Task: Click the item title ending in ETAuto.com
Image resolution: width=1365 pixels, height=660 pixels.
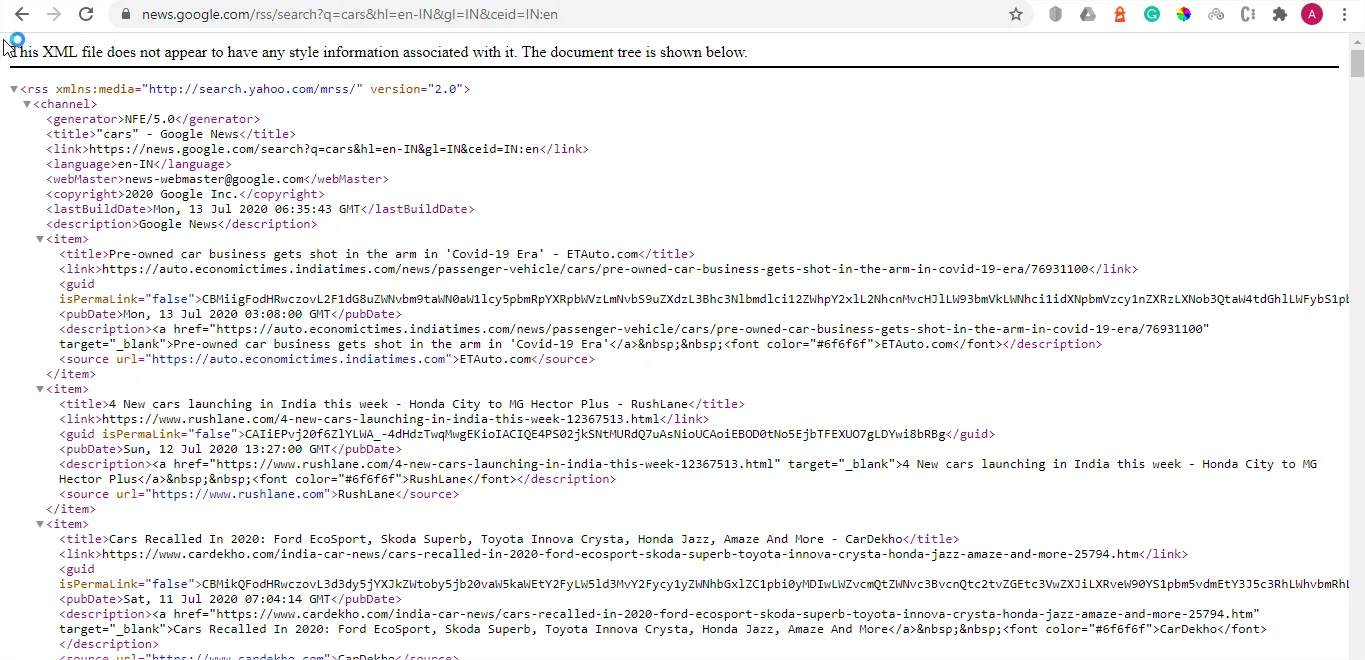Action: (377, 254)
